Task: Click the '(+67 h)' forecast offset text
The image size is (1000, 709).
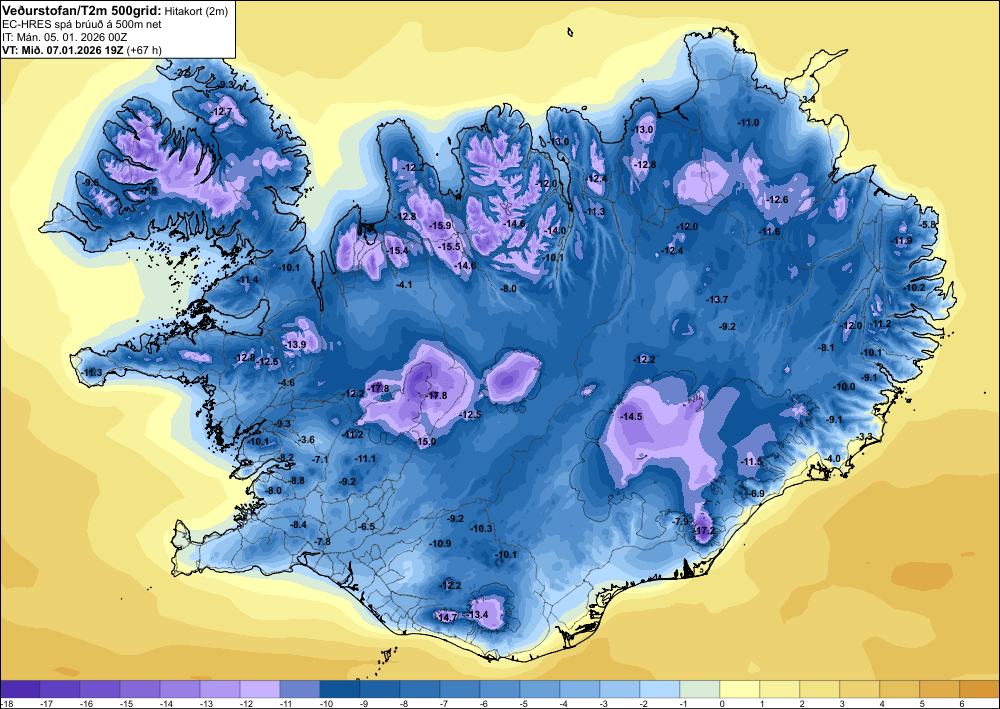Action: 144,50
